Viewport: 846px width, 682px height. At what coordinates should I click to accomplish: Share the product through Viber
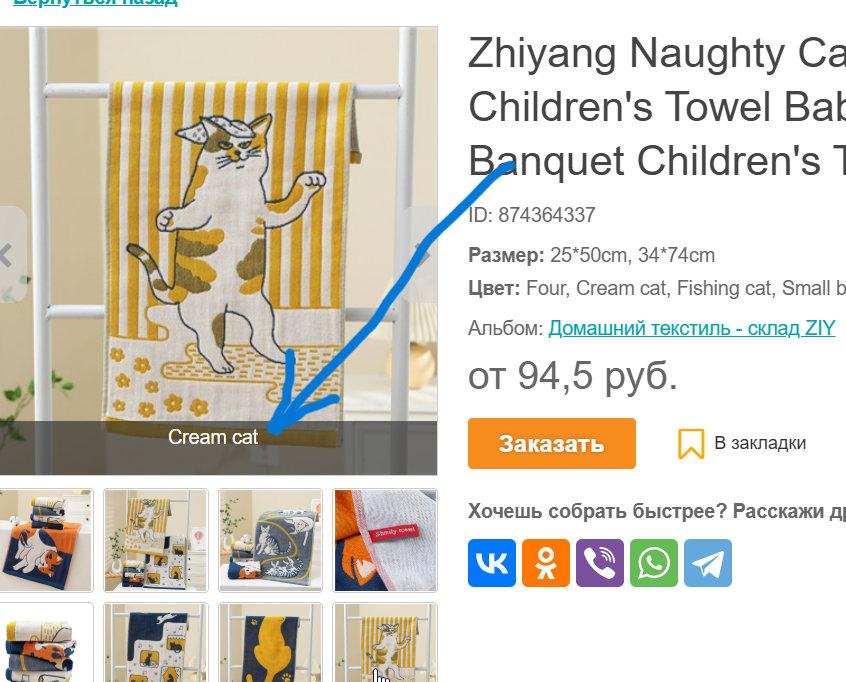[x=599, y=563]
